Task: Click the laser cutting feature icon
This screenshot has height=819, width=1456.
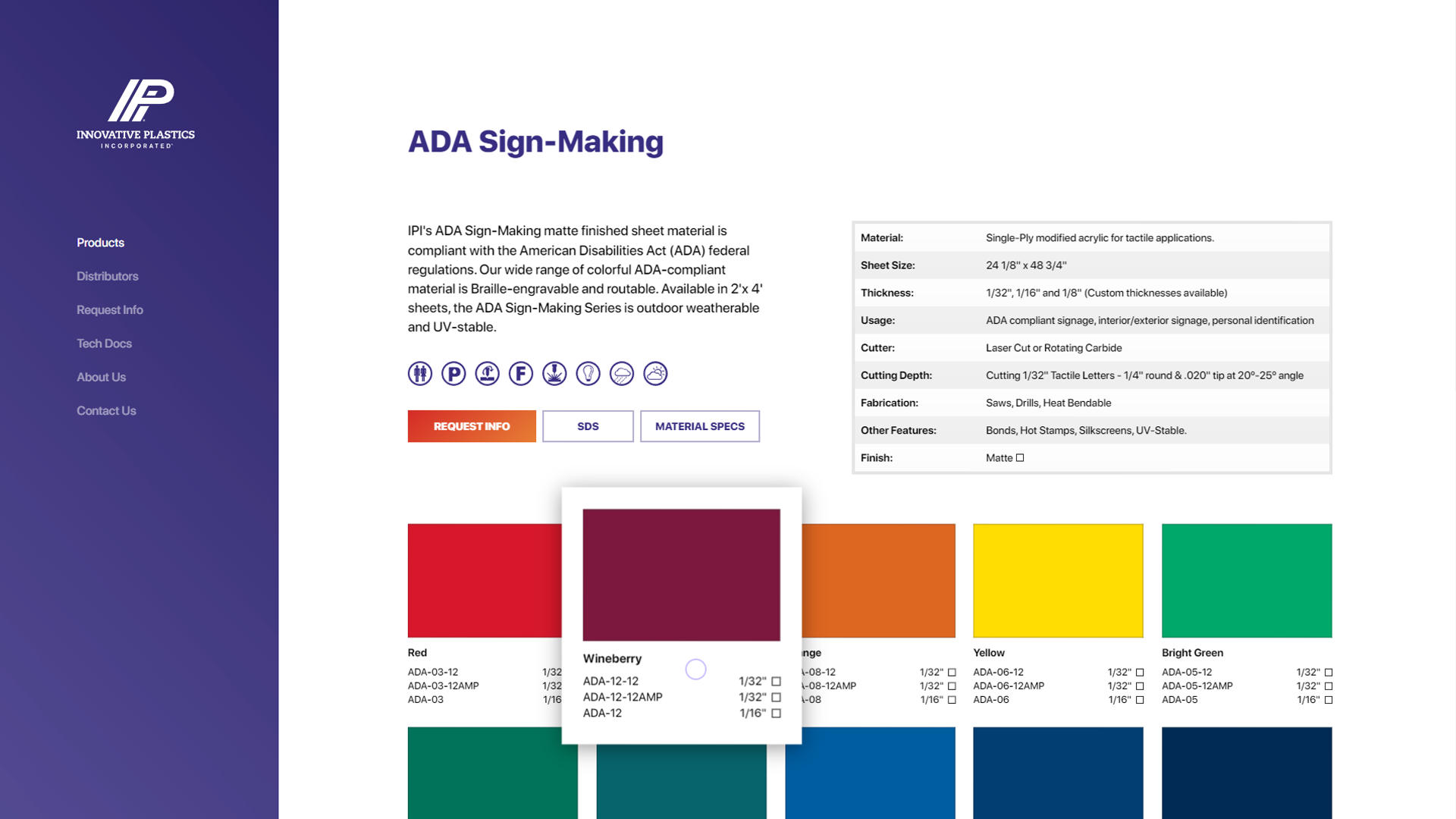Action: [554, 374]
